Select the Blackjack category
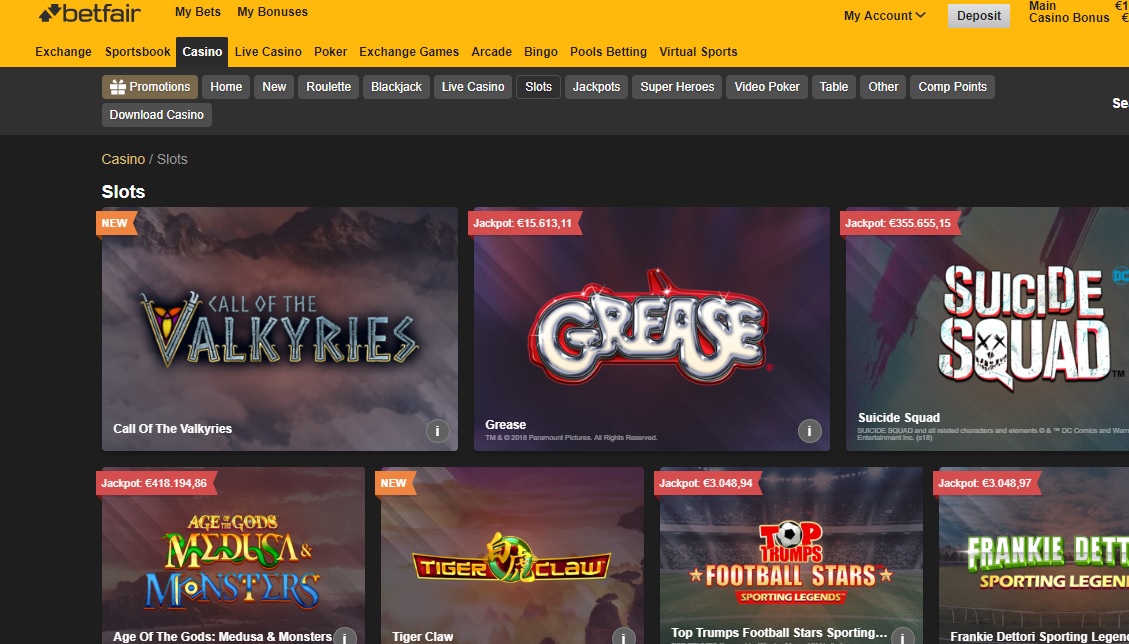The image size is (1129, 644). pyautogui.click(x=396, y=87)
